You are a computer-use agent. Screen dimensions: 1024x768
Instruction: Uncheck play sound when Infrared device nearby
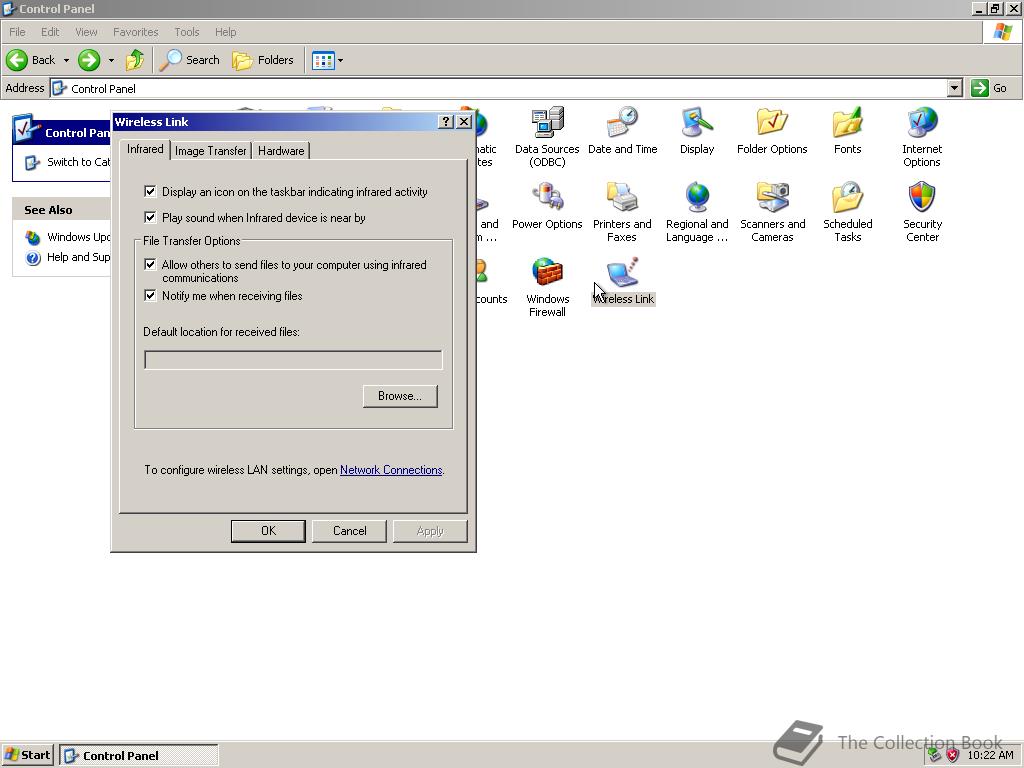[x=150, y=217]
